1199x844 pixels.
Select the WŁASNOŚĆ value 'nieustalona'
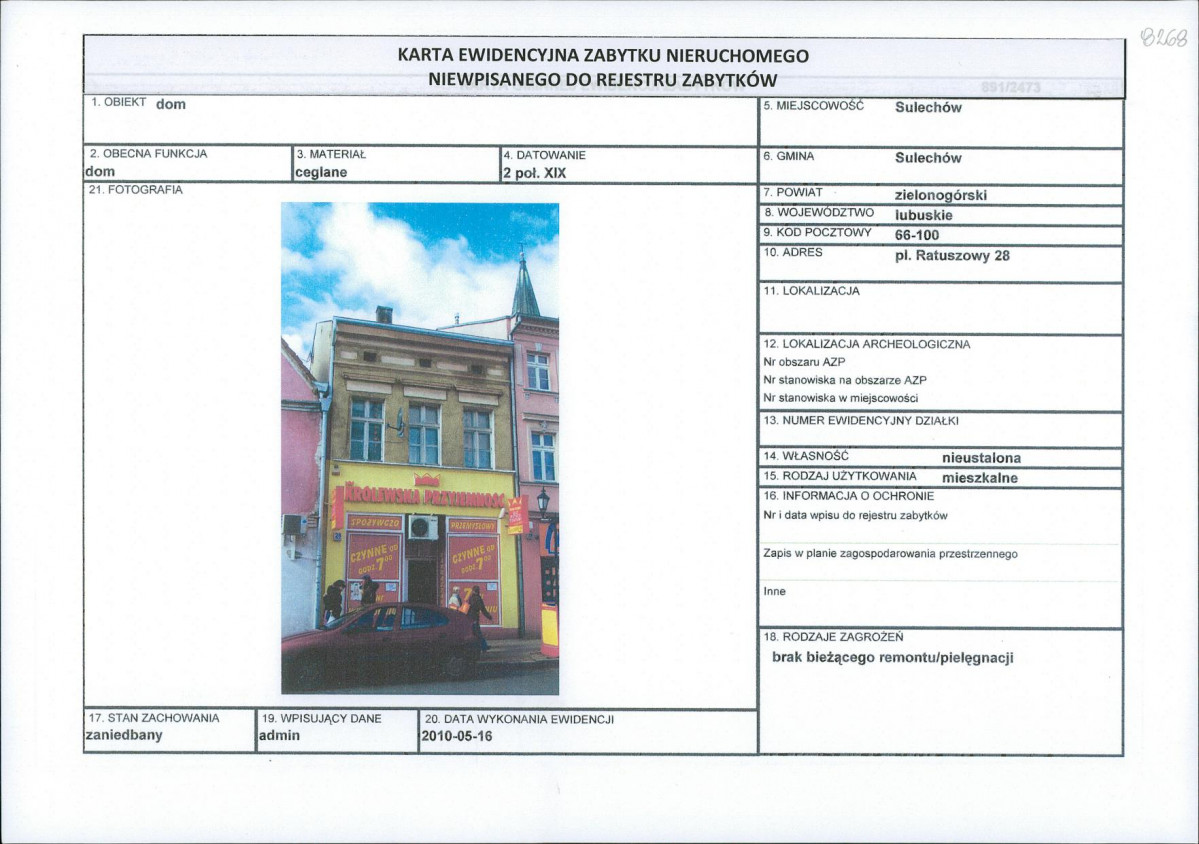(981, 458)
